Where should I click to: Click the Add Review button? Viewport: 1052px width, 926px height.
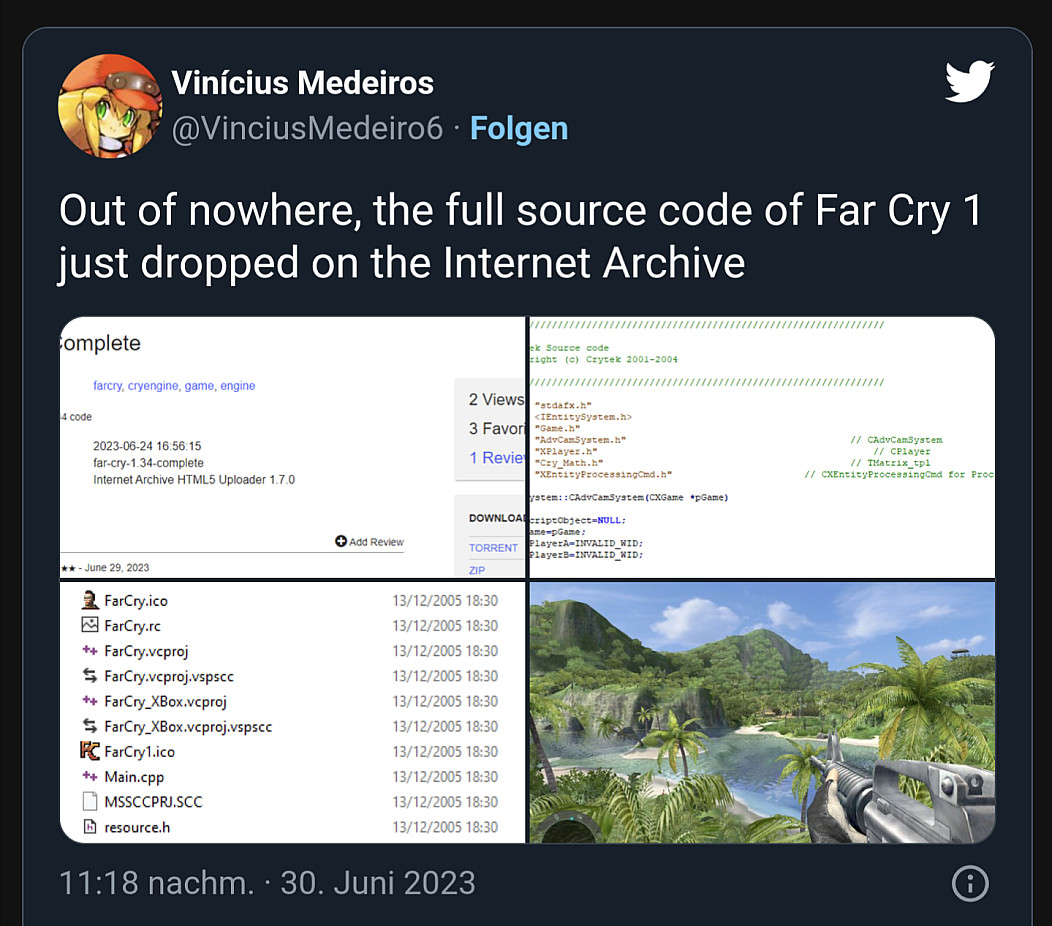click(370, 542)
